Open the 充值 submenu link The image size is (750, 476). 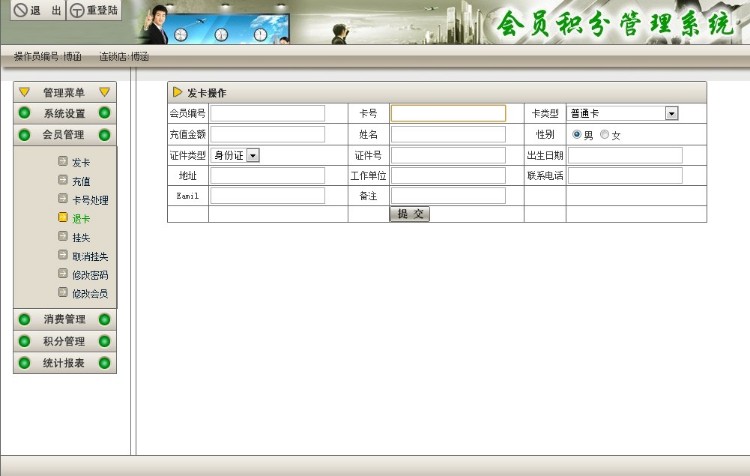click(81, 181)
